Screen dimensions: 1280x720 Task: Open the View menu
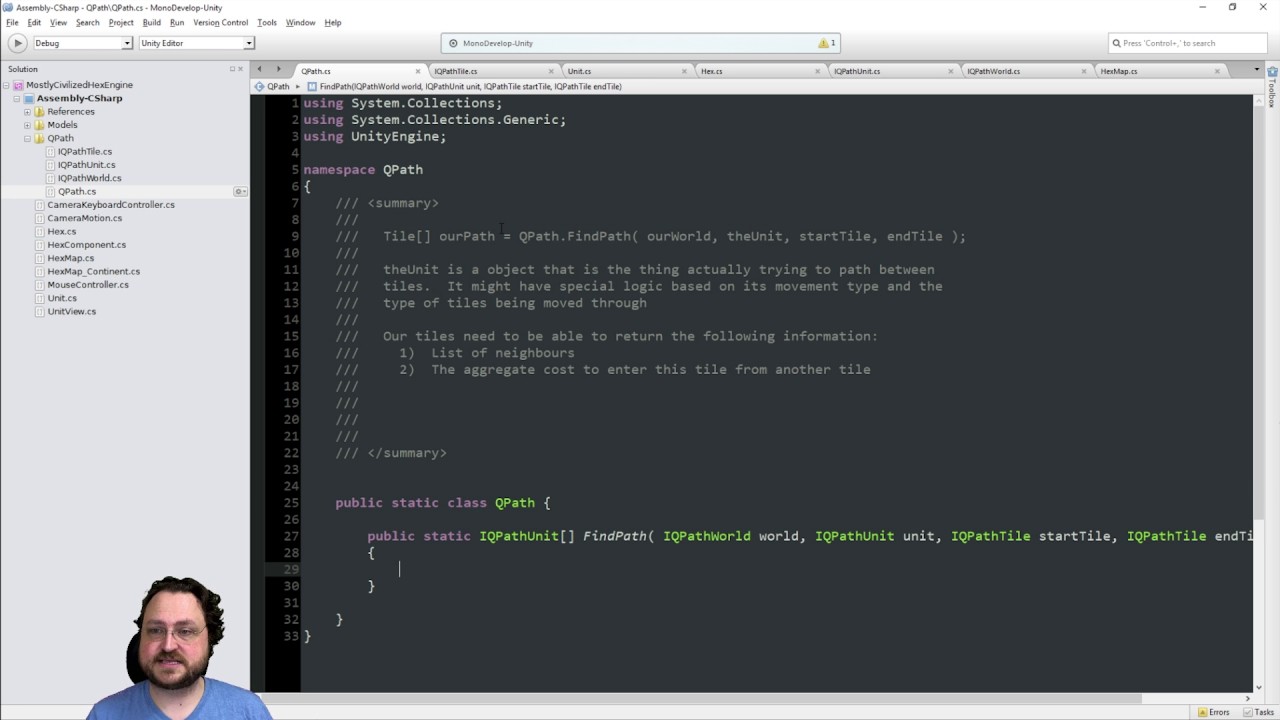59,22
